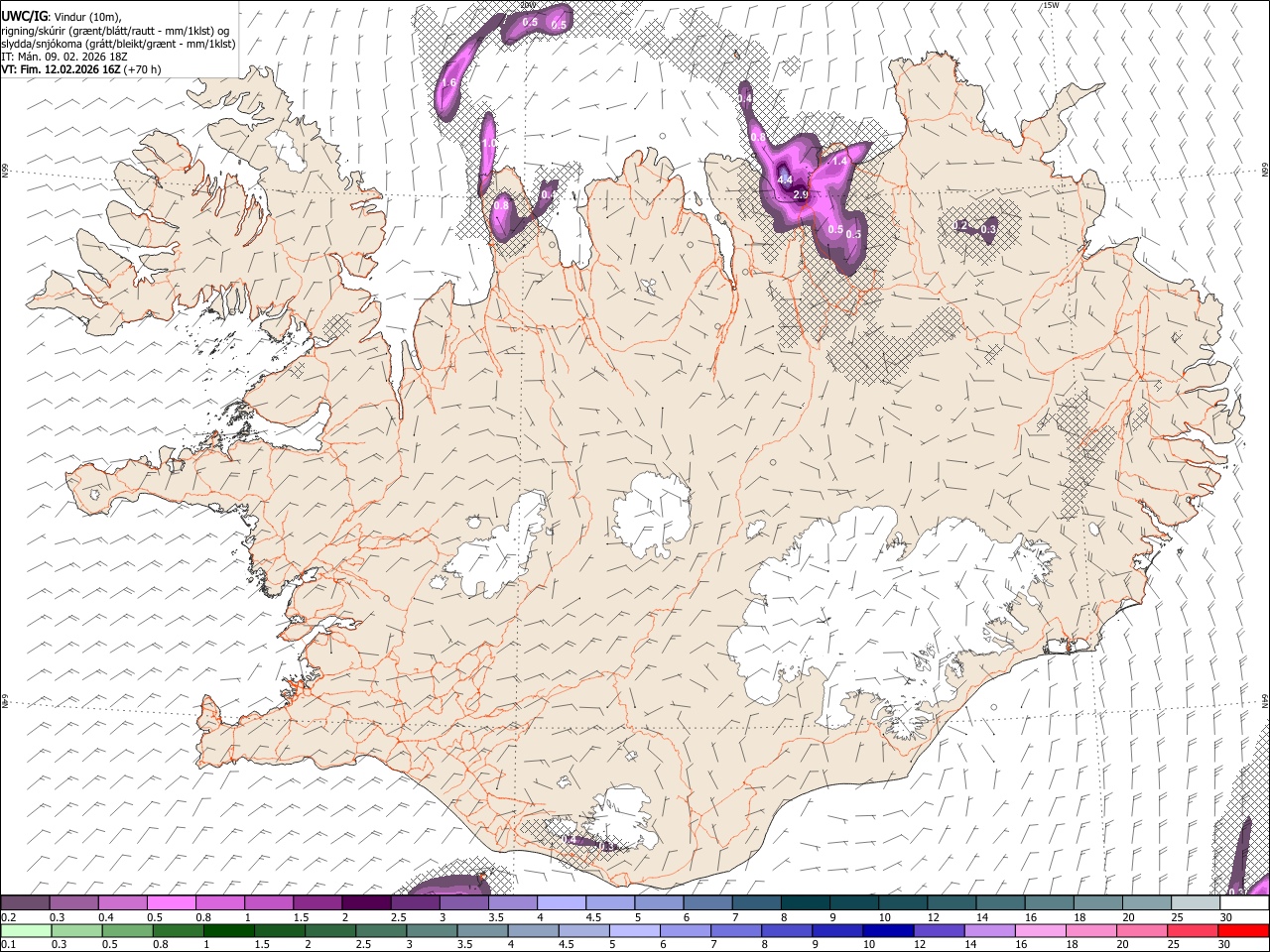Click the dark green swatch above bottom-row label 1
The image size is (1270, 952).
click(x=229, y=930)
